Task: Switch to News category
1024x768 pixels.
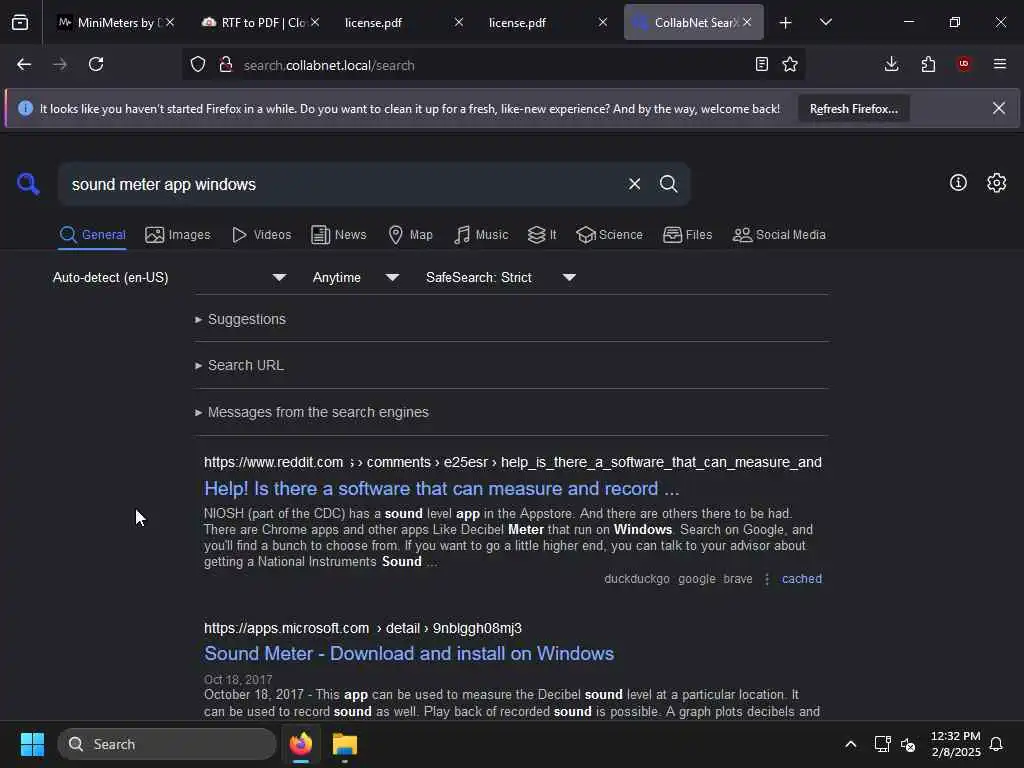Action: [x=339, y=234]
